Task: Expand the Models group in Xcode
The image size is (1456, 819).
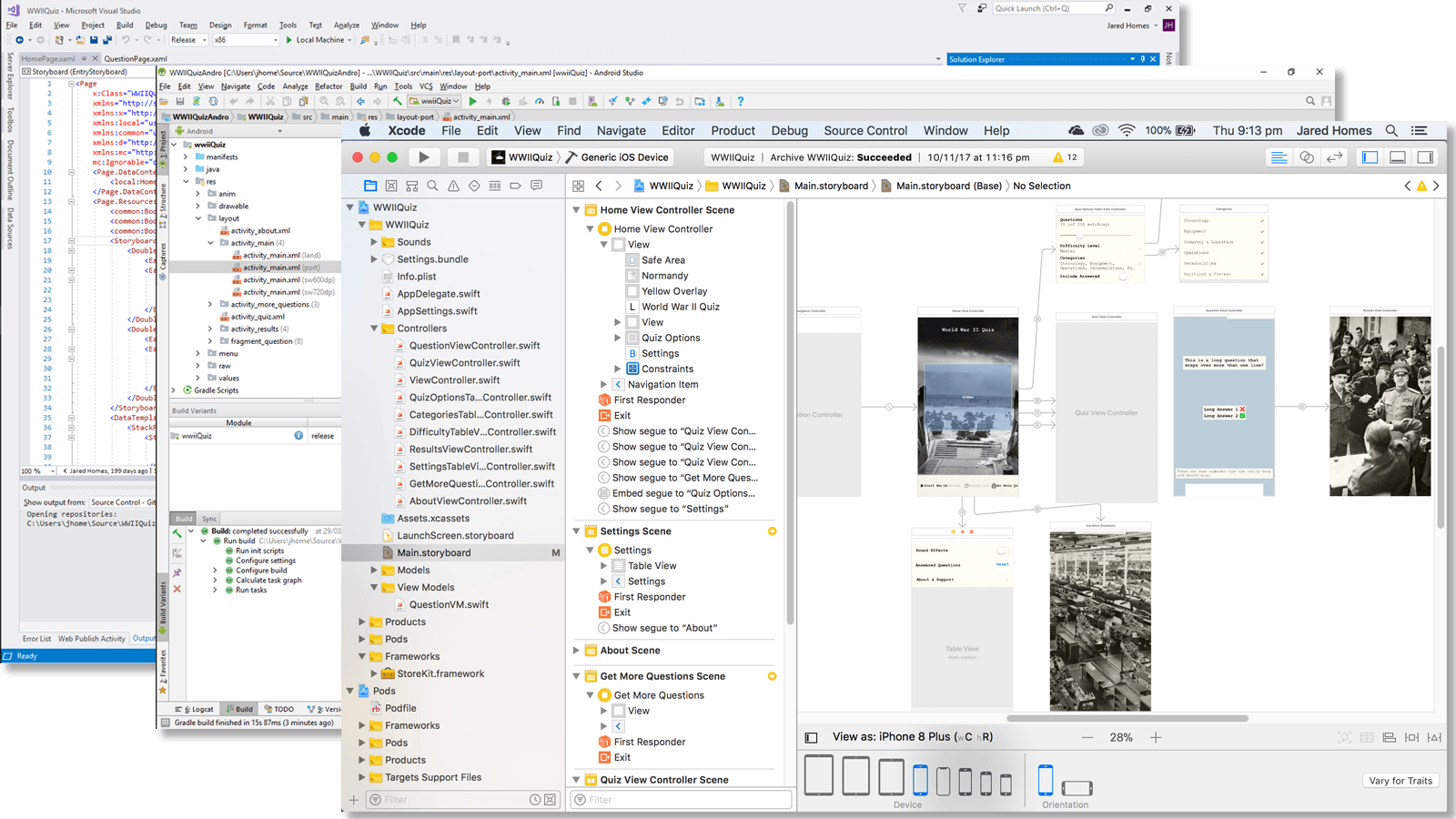Action: pos(374,571)
